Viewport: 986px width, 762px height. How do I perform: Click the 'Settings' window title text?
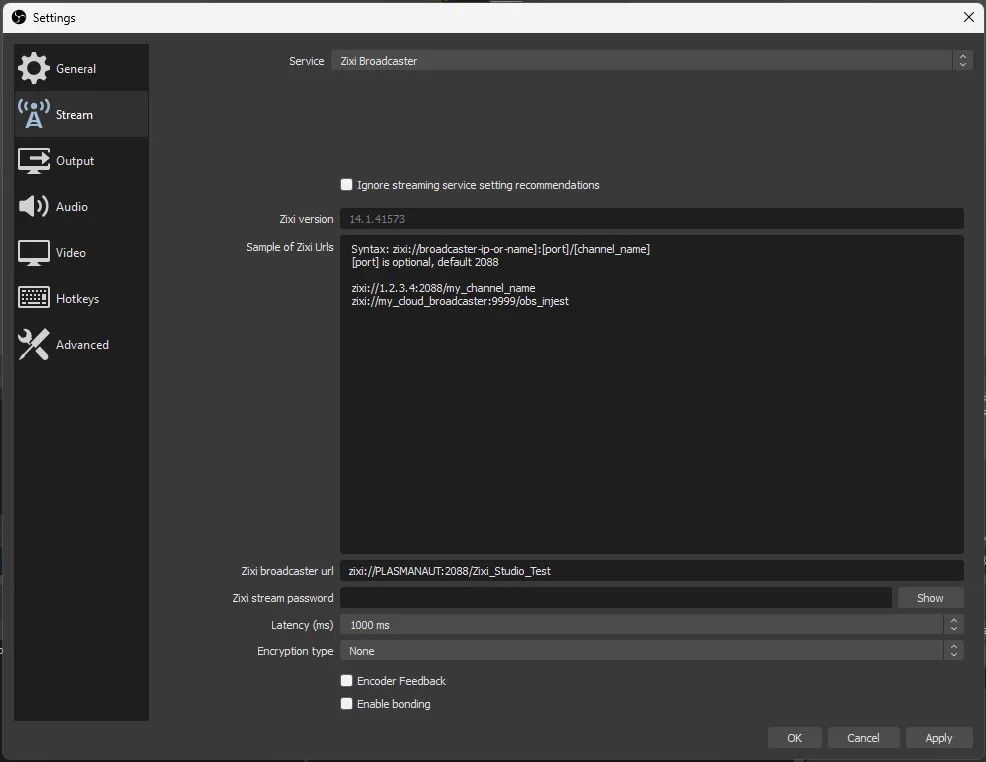click(x=54, y=18)
